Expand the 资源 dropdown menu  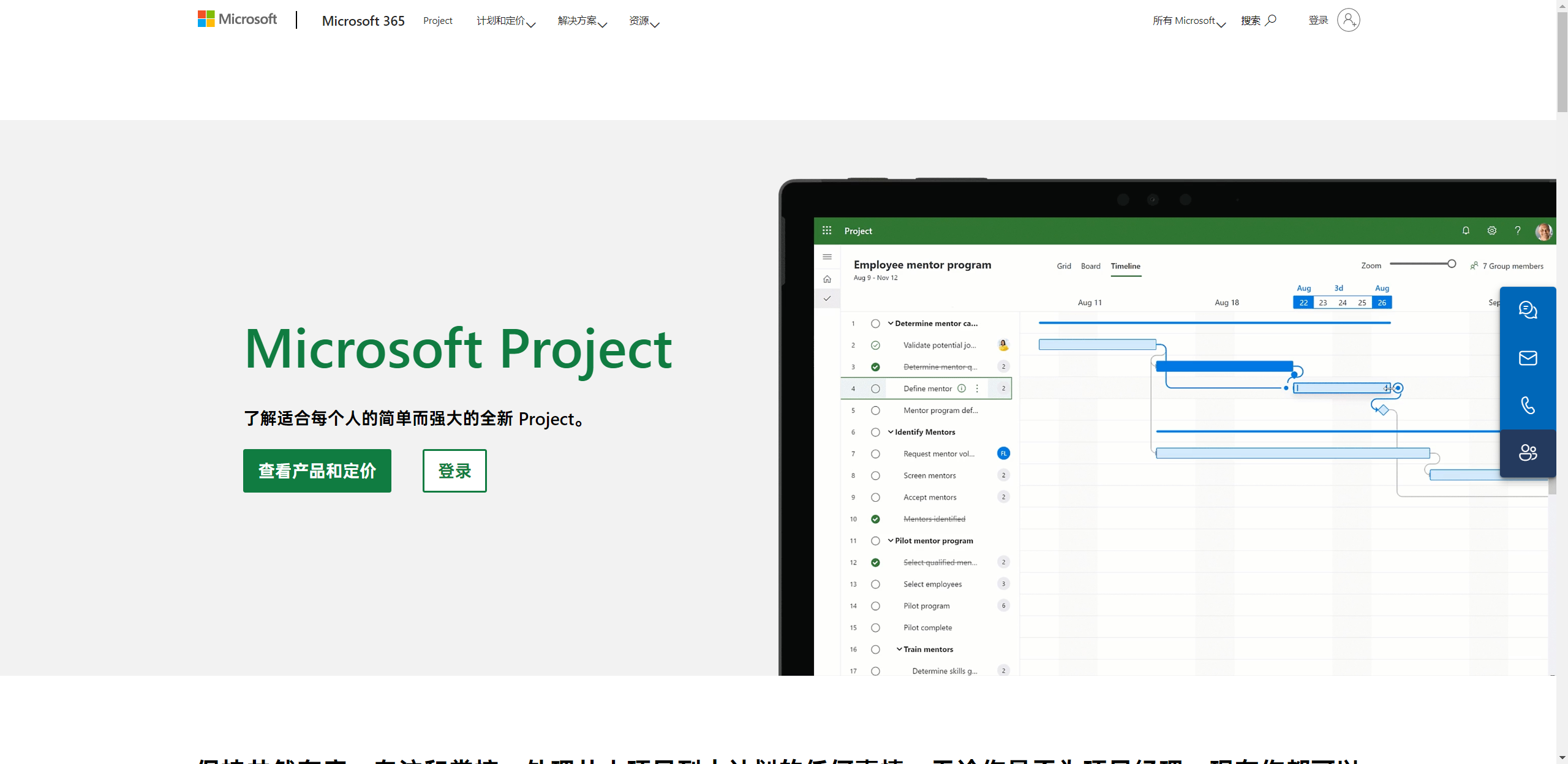tap(644, 21)
